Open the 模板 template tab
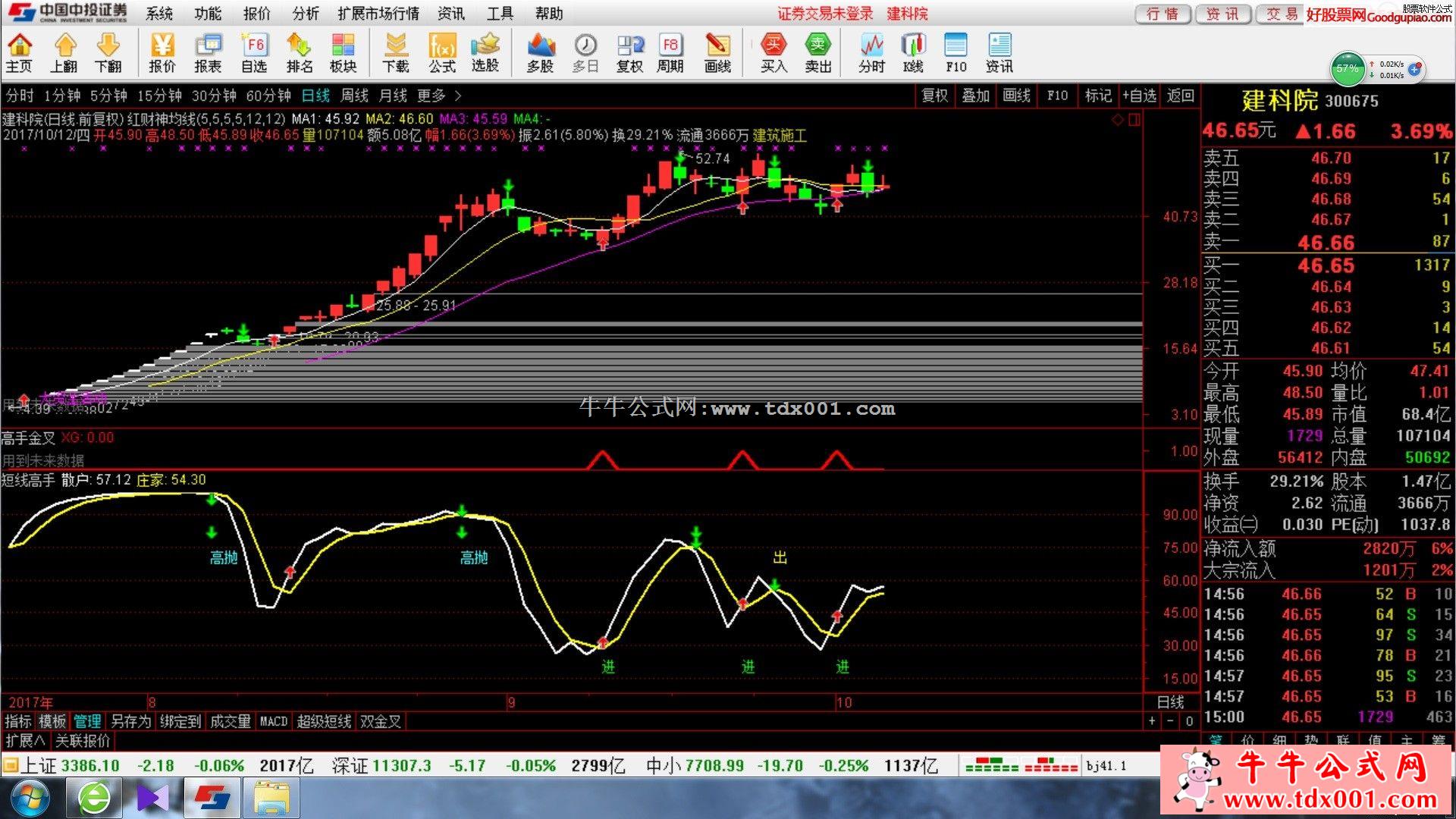The height and width of the screenshot is (819, 1456). click(52, 721)
